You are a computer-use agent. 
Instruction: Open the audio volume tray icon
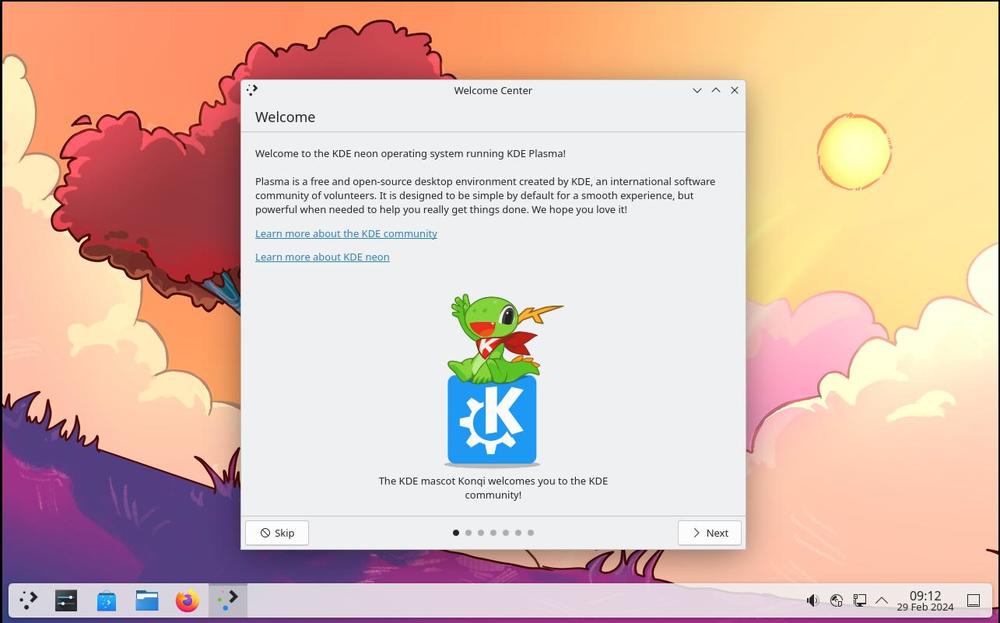[x=812, y=600]
